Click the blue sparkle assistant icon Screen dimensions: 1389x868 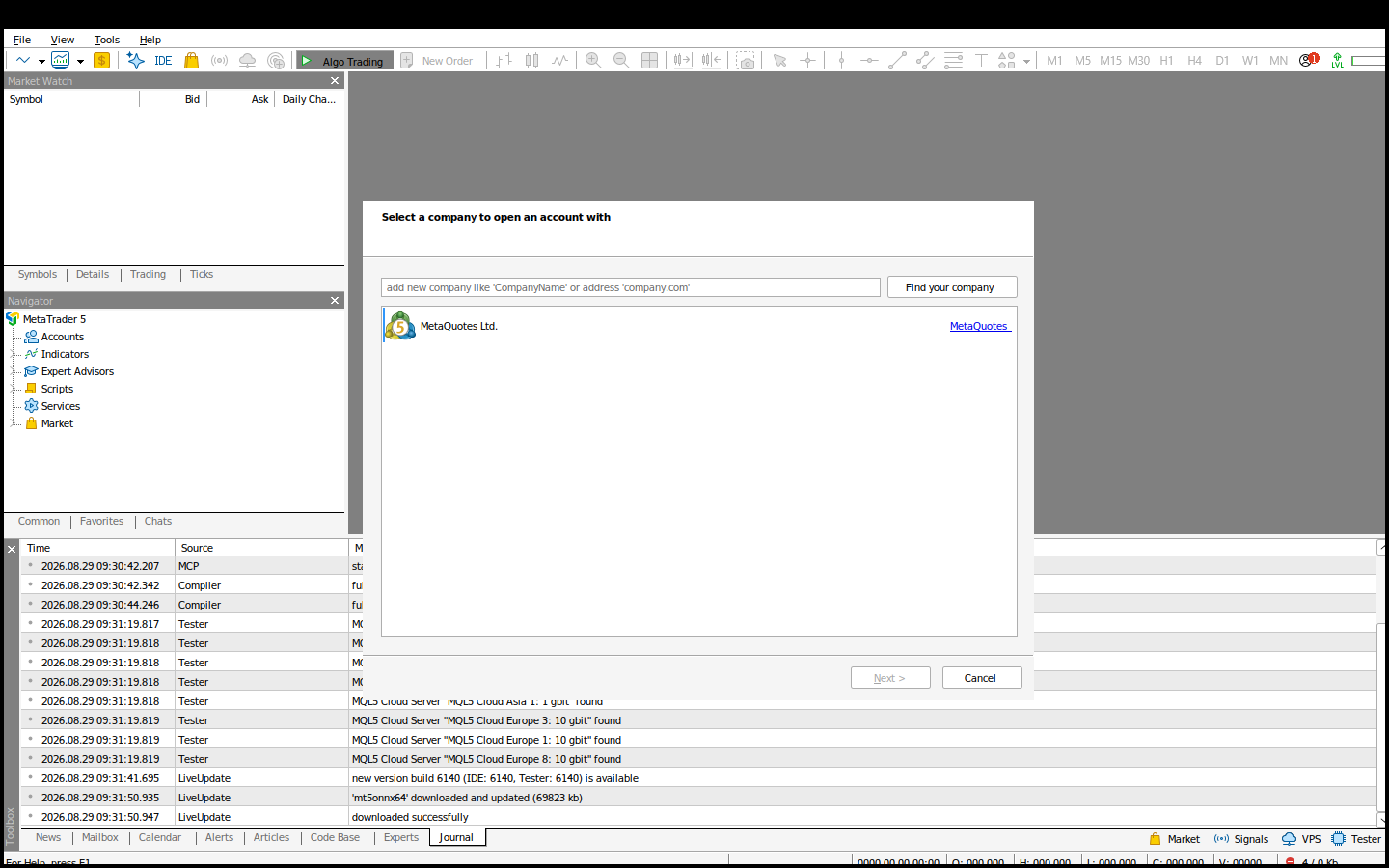click(x=136, y=60)
